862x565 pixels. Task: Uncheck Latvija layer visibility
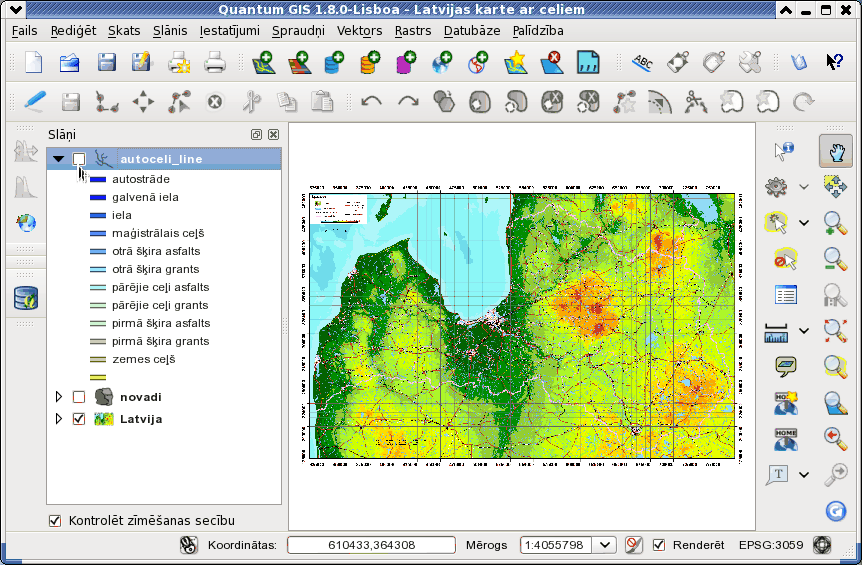79,419
